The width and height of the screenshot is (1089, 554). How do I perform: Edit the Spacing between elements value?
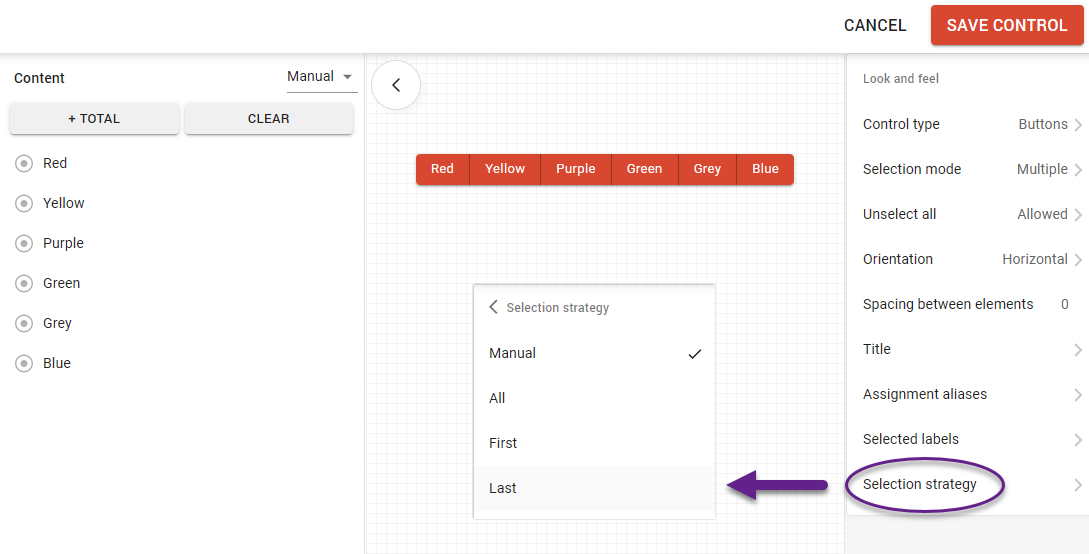tap(1064, 304)
